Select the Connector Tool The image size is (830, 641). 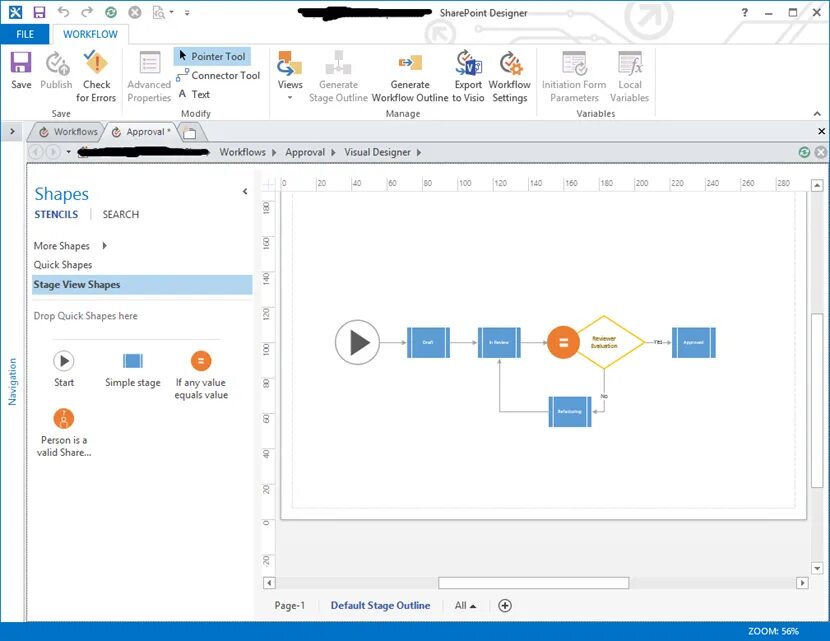[x=218, y=75]
